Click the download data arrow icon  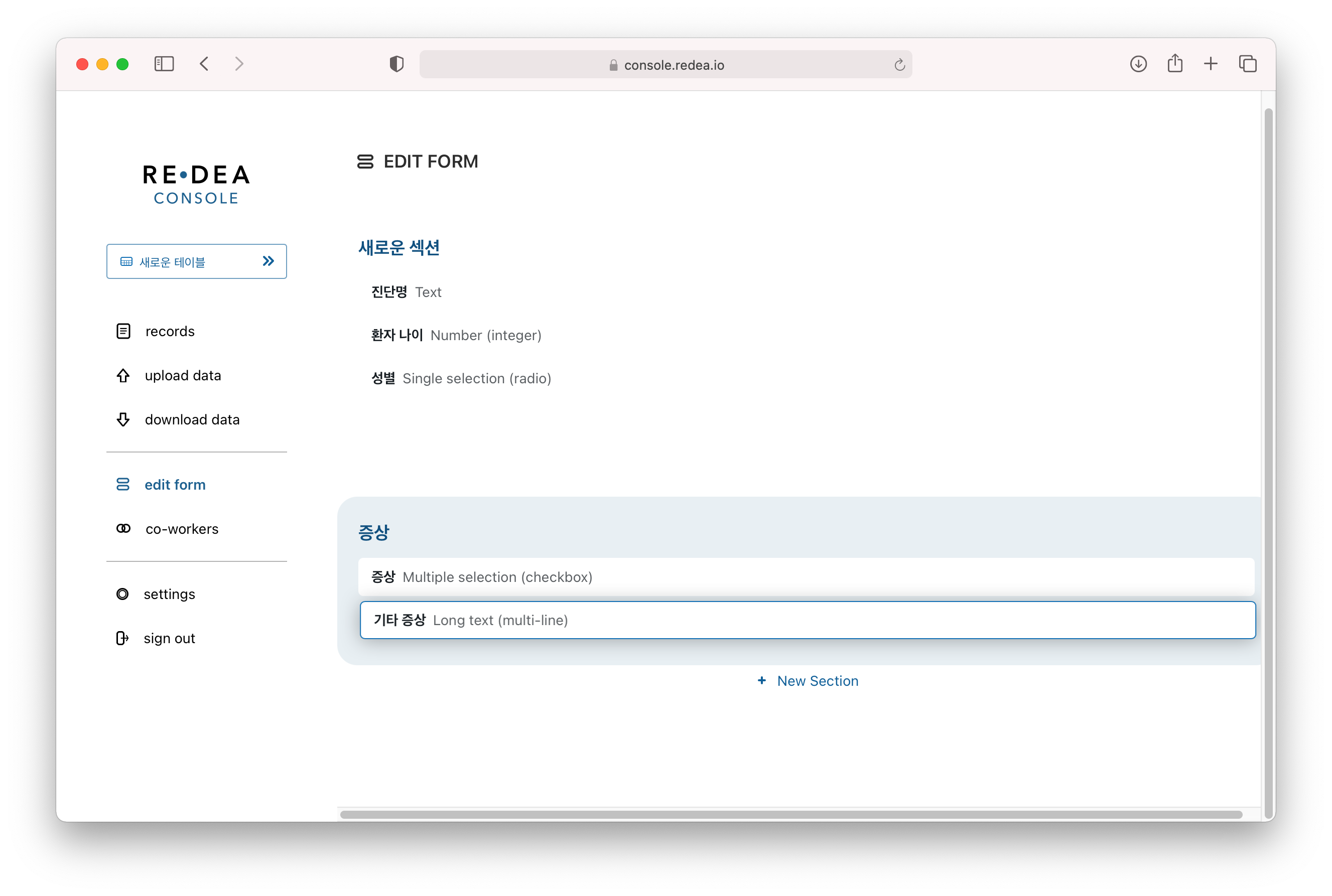[x=123, y=419]
